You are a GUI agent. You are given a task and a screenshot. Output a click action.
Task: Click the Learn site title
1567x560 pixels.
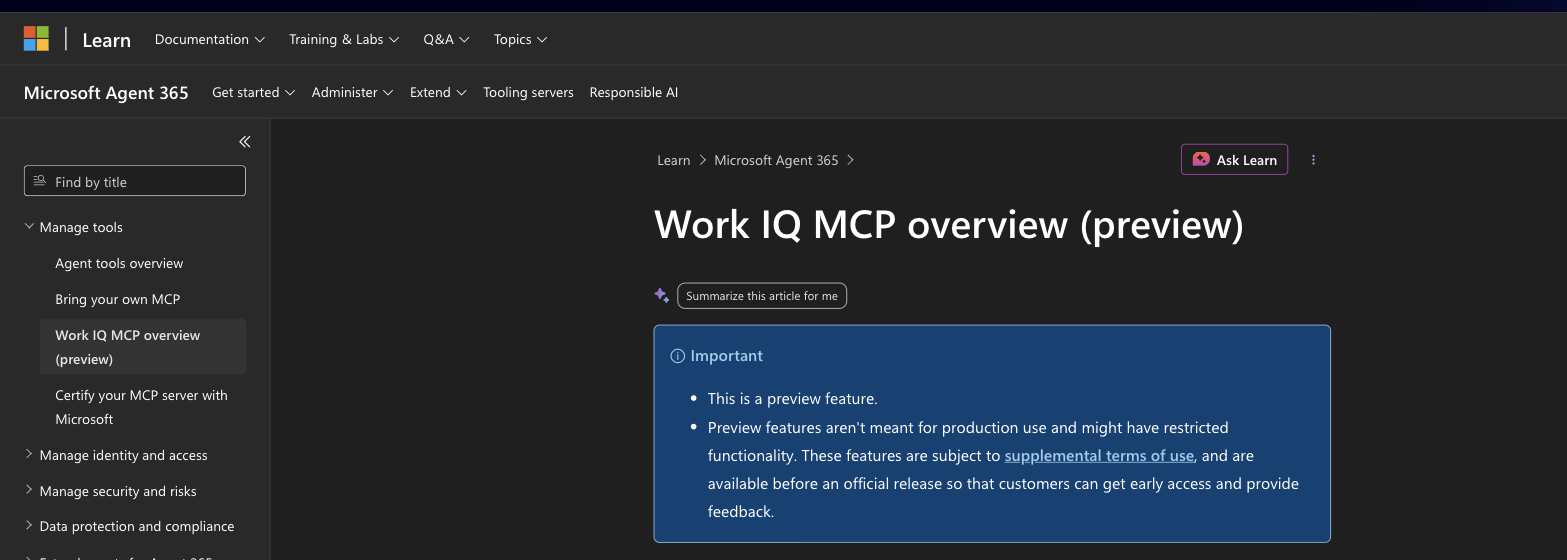106,40
